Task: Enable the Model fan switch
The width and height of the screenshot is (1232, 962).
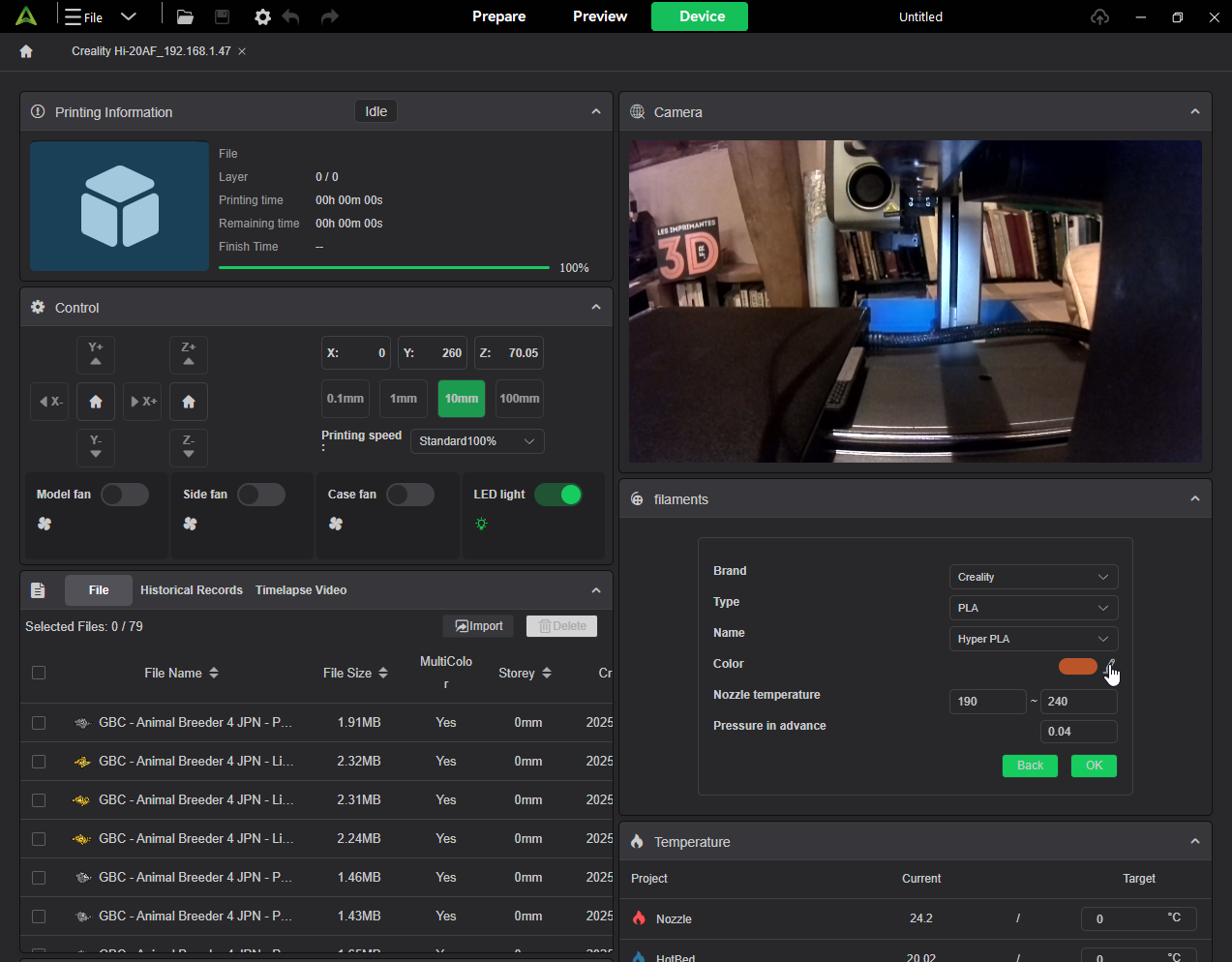Action: (125, 495)
